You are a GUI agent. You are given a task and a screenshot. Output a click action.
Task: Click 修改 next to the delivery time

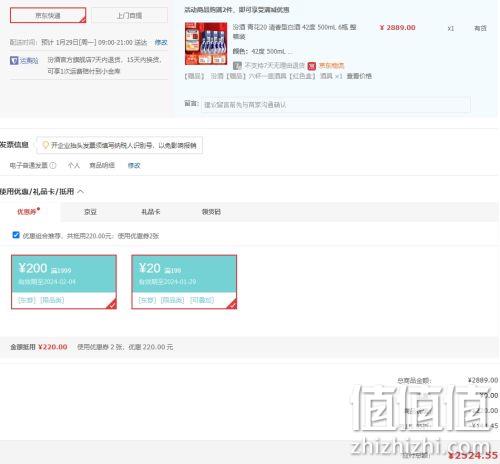click(x=161, y=42)
